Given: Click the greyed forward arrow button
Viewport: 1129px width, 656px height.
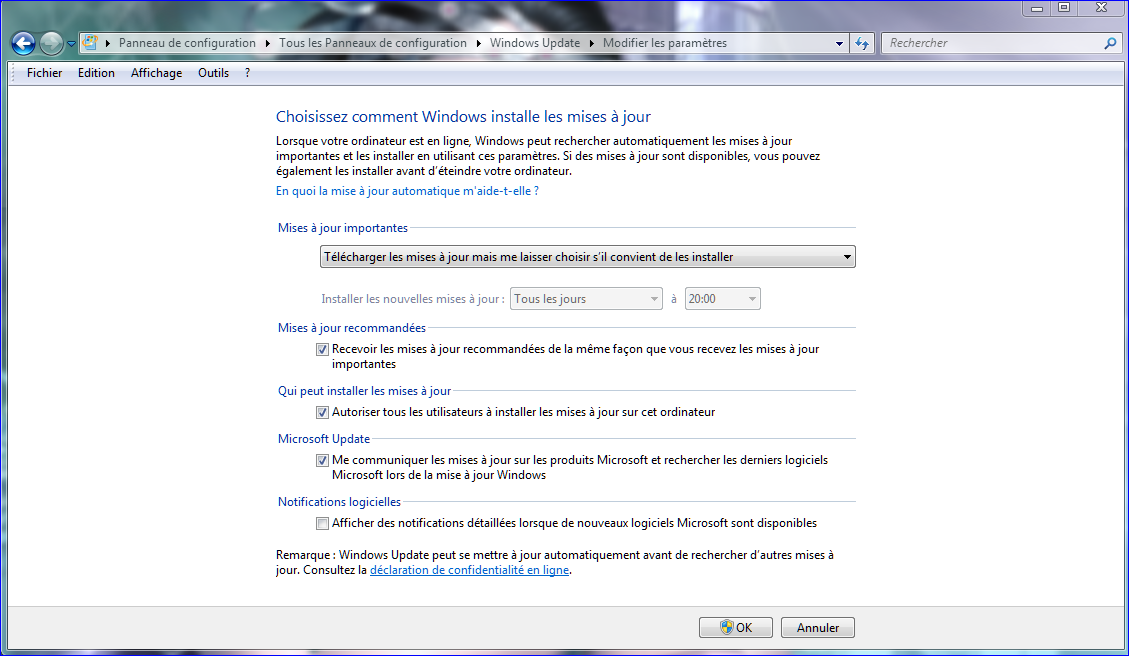Looking at the screenshot, I should pos(51,43).
